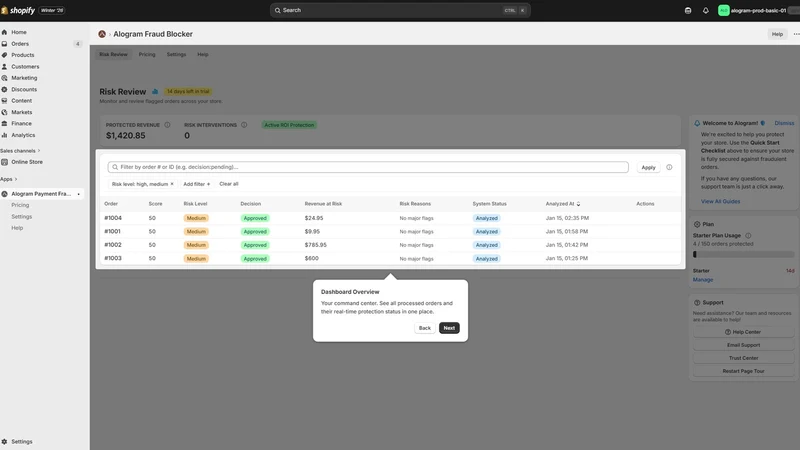Click the Alogram app icon in header
This screenshot has width=800, height=450.
coord(102,34)
